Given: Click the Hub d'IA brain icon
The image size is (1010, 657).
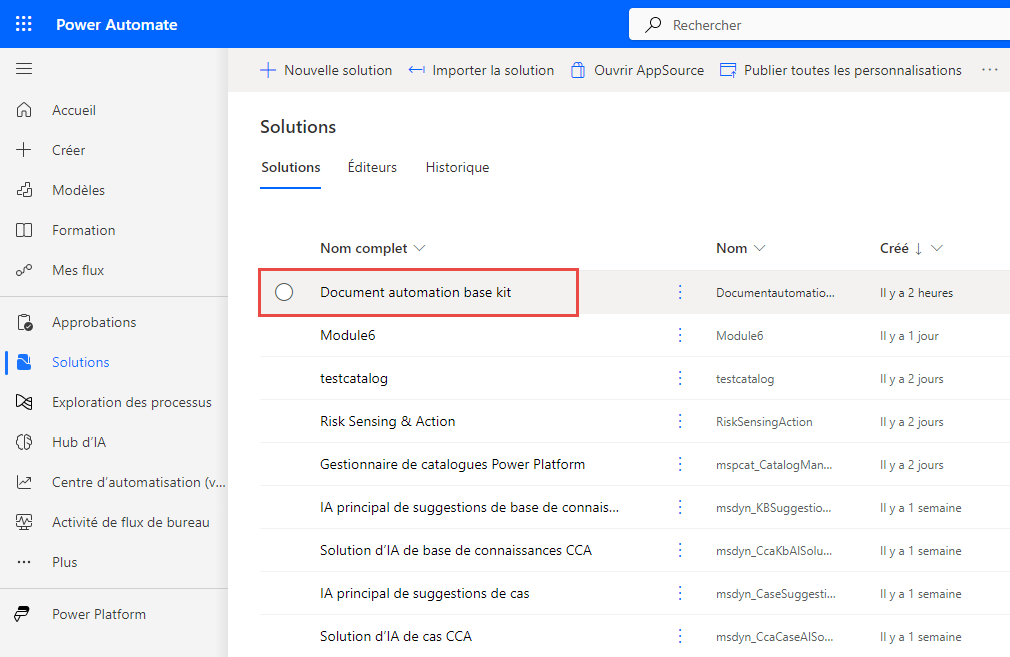Looking at the screenshot, I should coord(24,442).
